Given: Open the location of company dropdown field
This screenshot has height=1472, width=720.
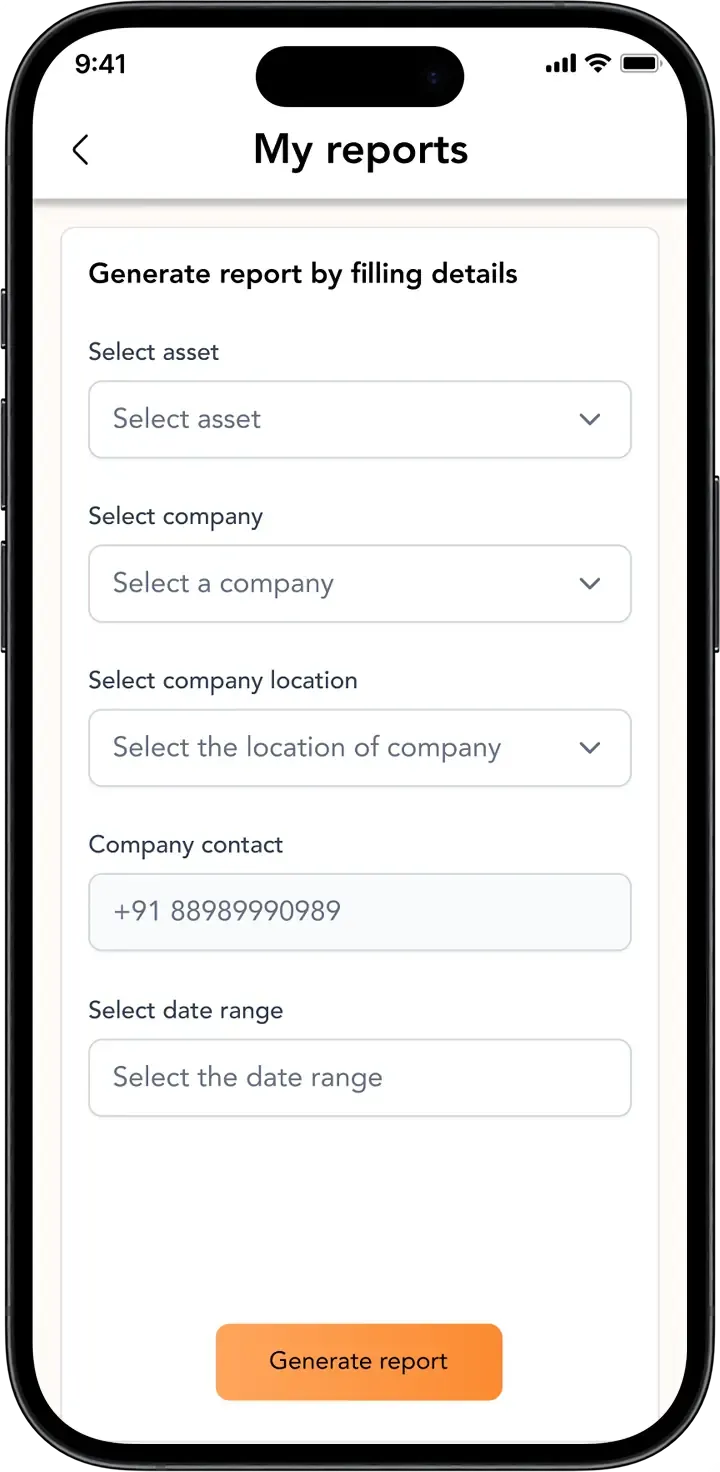Looking at the screenshot, I should (340, 747).
